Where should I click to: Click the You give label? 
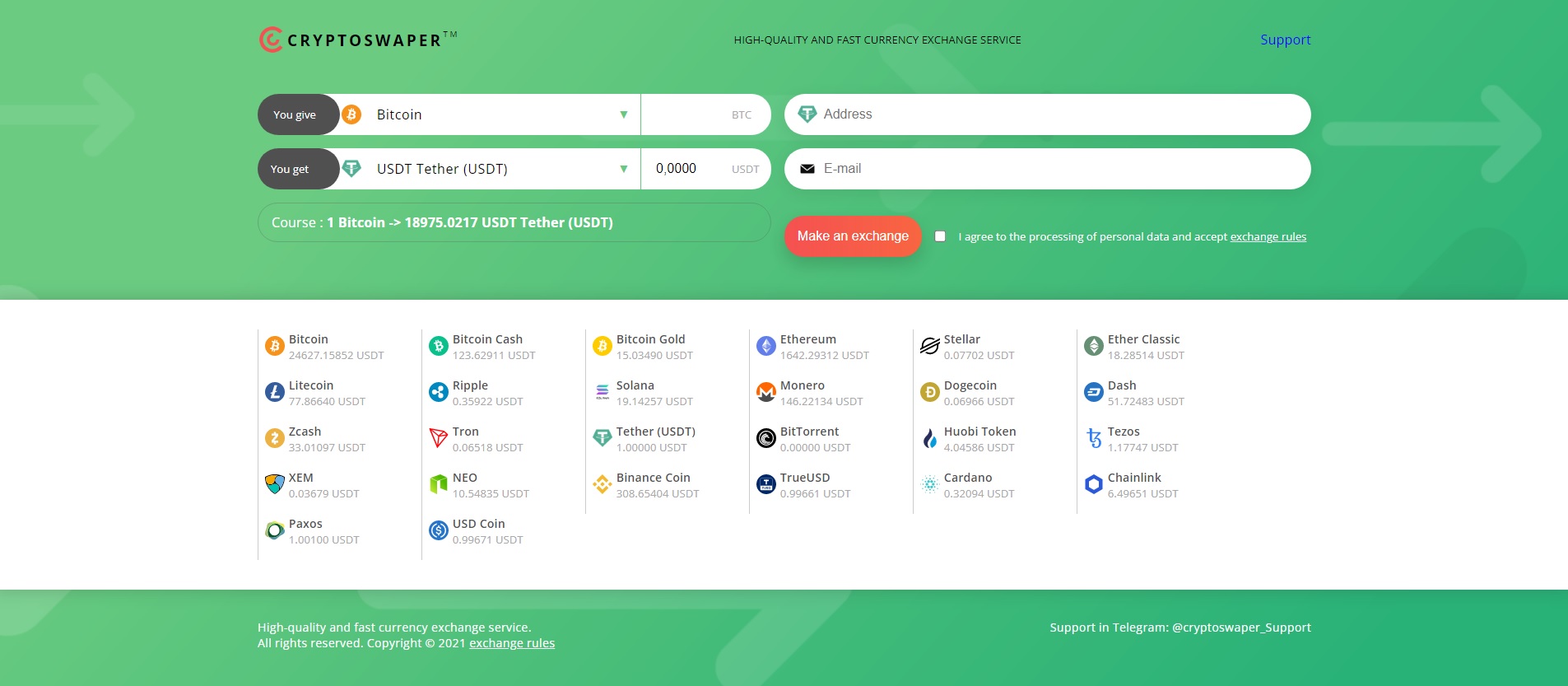295,114
